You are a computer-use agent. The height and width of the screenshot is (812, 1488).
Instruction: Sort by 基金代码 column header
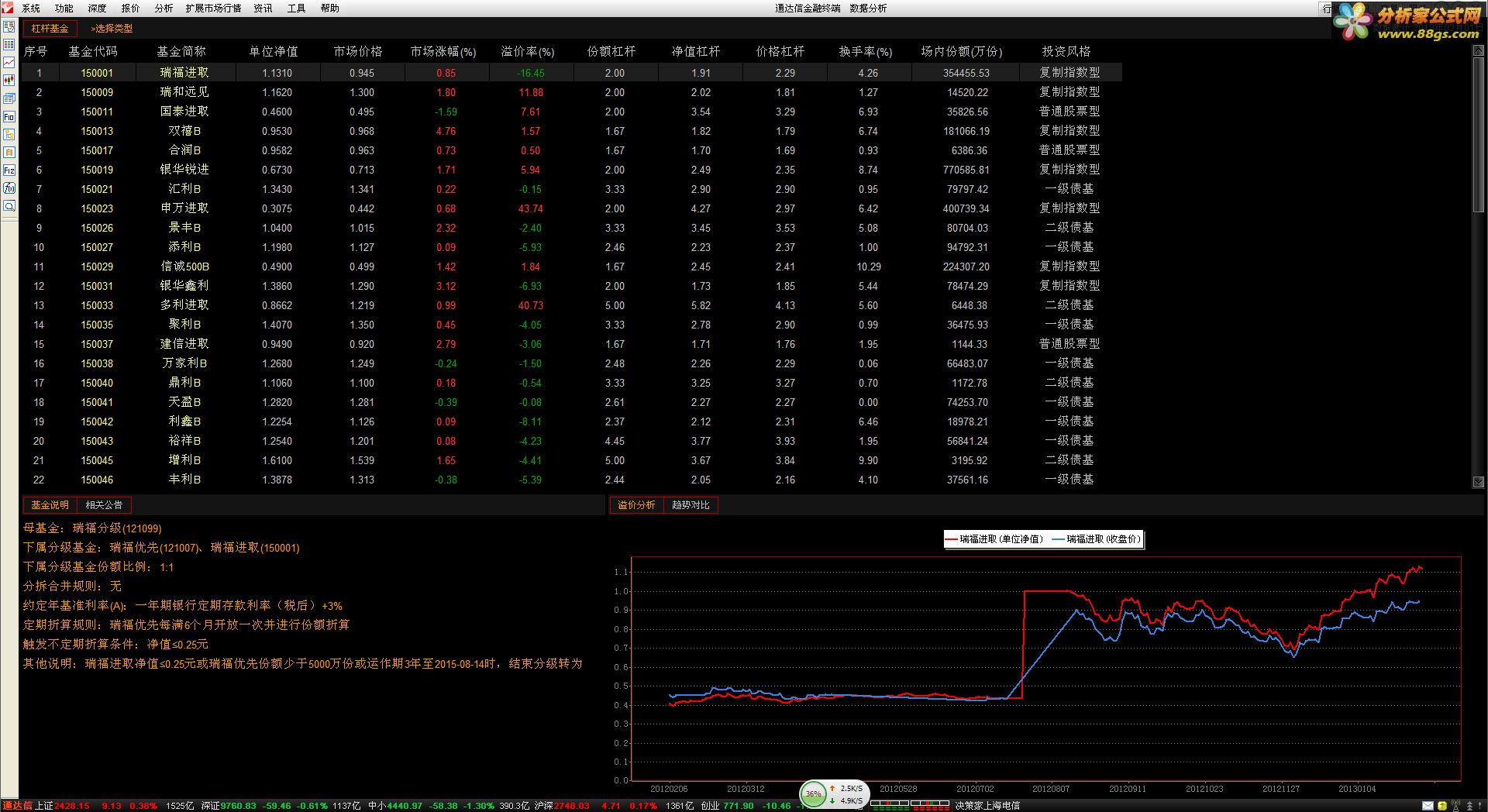point(93,52)
